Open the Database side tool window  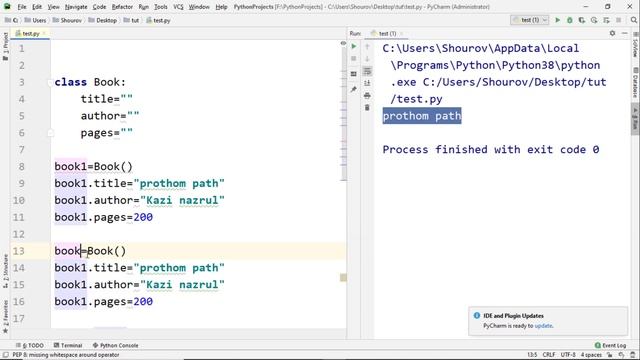635,83
